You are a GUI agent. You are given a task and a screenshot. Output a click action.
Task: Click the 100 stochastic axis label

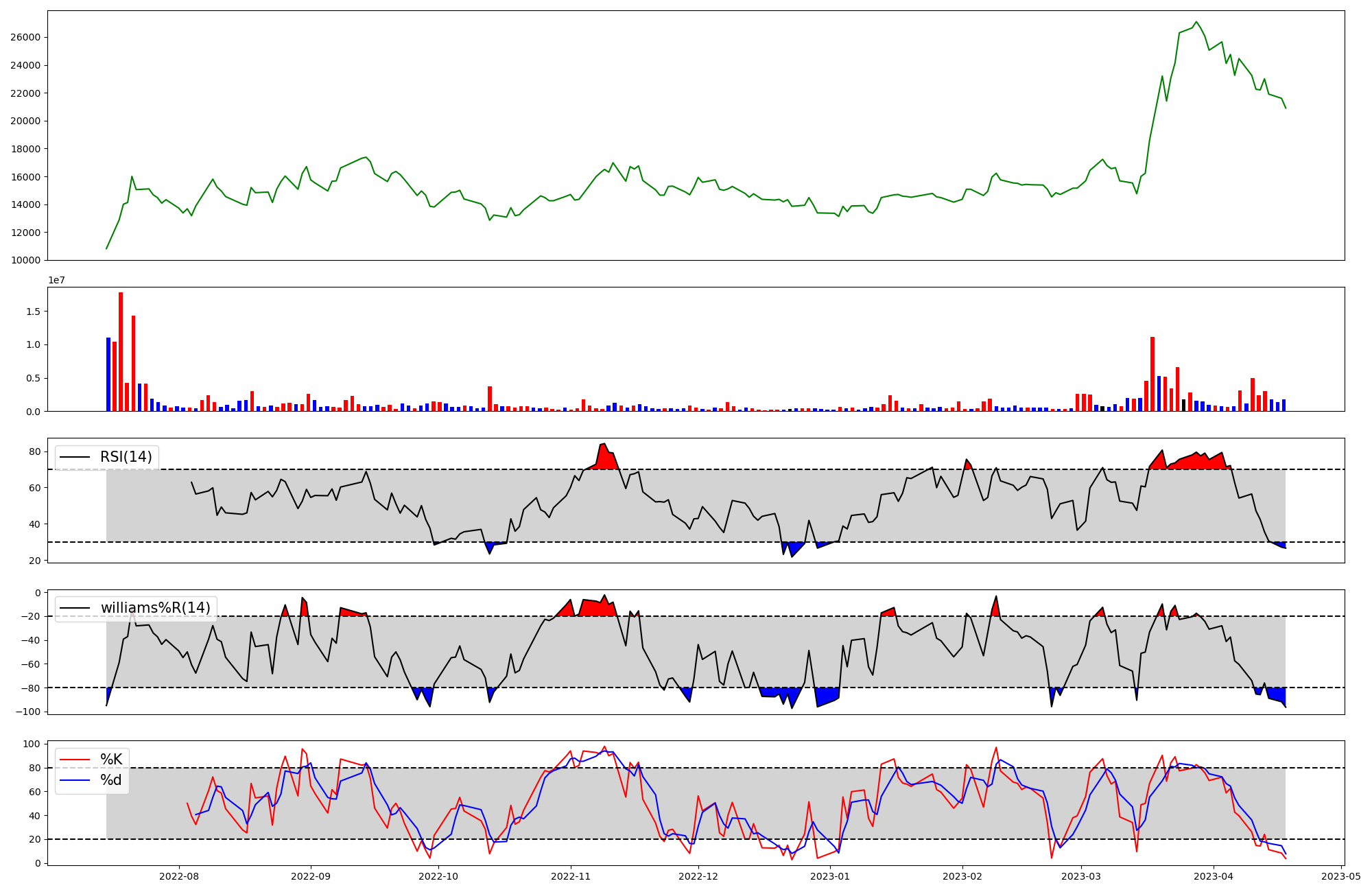pyautogui.click(x=33, y=744)
